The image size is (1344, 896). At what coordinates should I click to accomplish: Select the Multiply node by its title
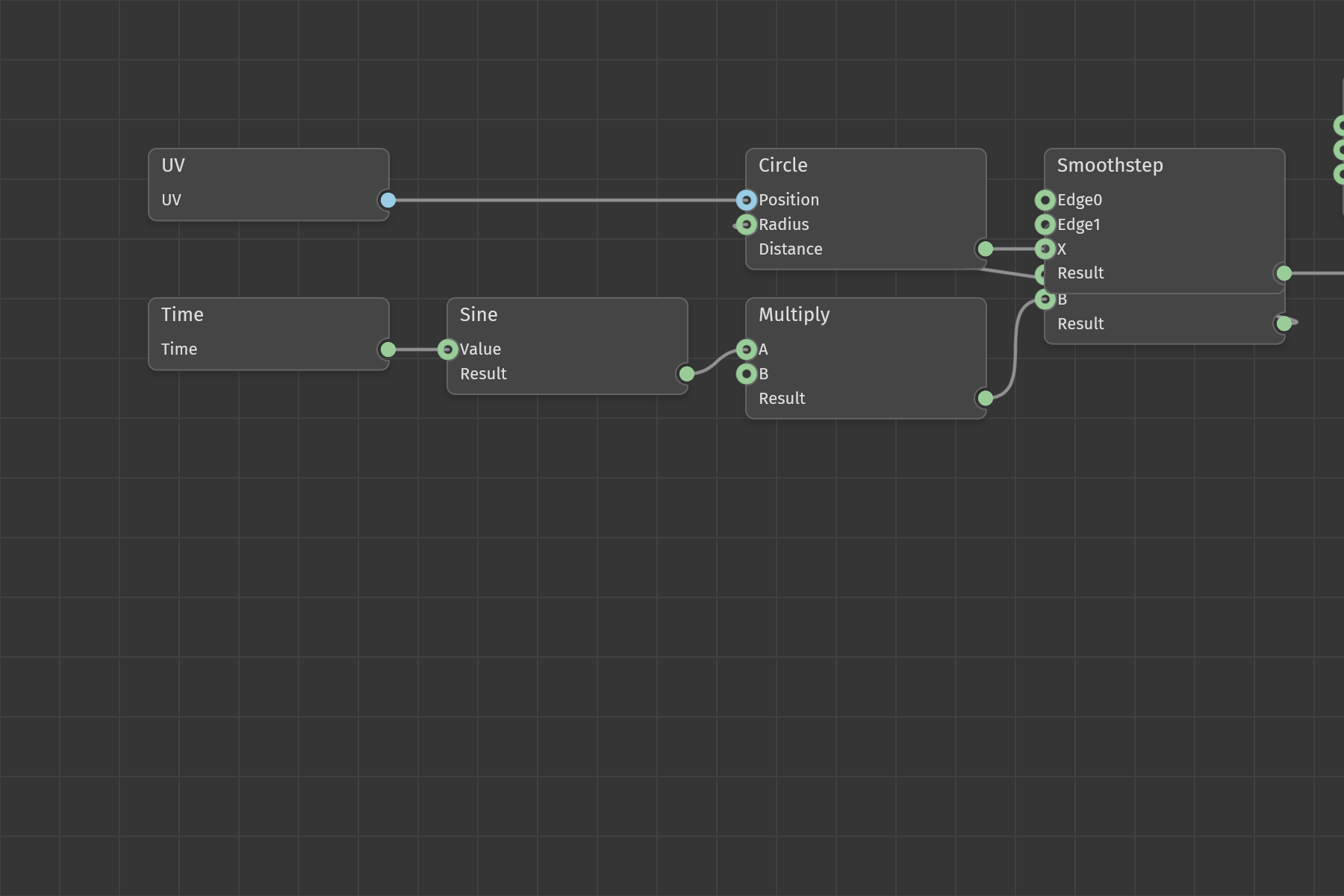tap(794, 315)
